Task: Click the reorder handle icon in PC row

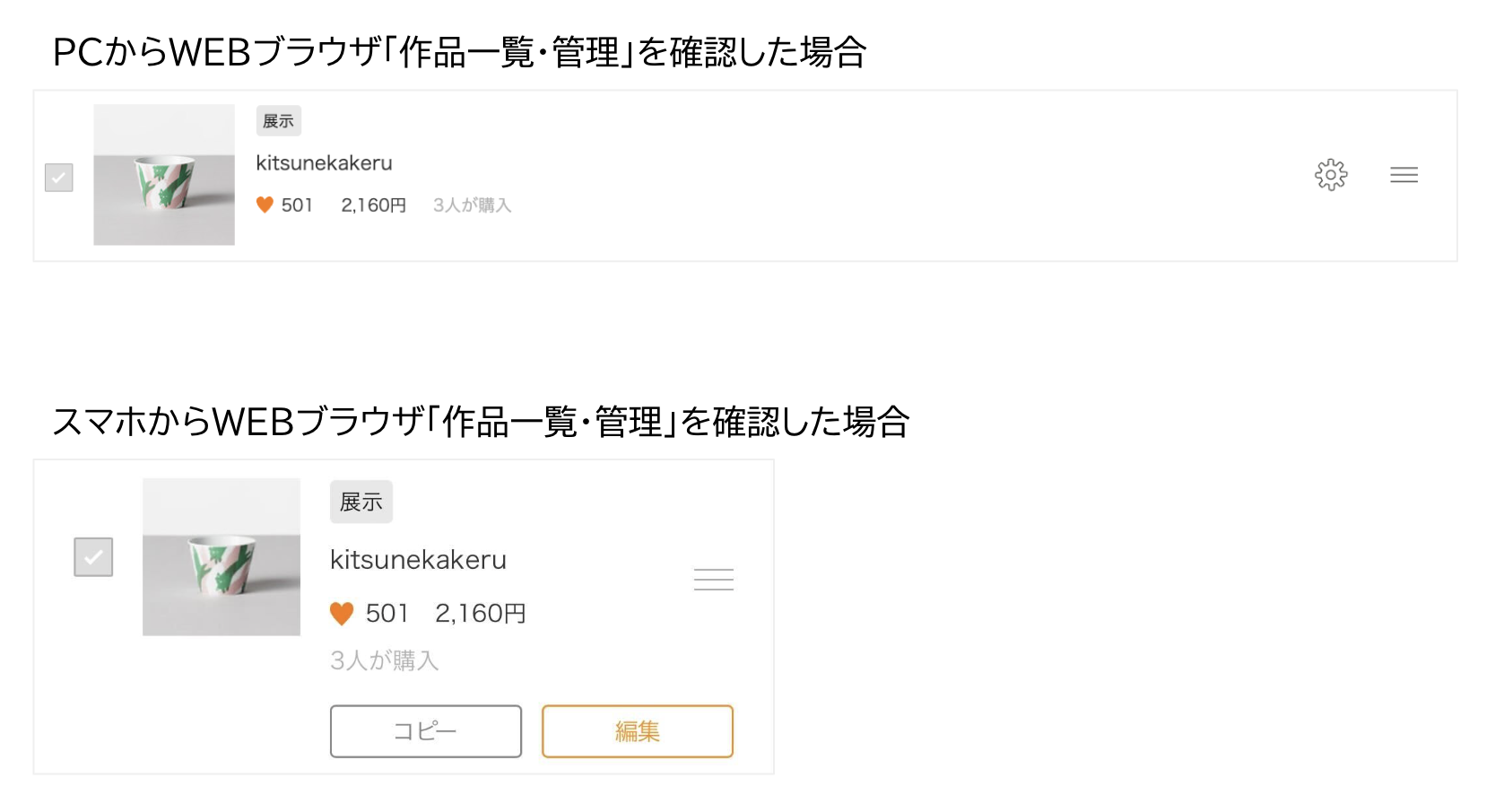Action: 1403,175
